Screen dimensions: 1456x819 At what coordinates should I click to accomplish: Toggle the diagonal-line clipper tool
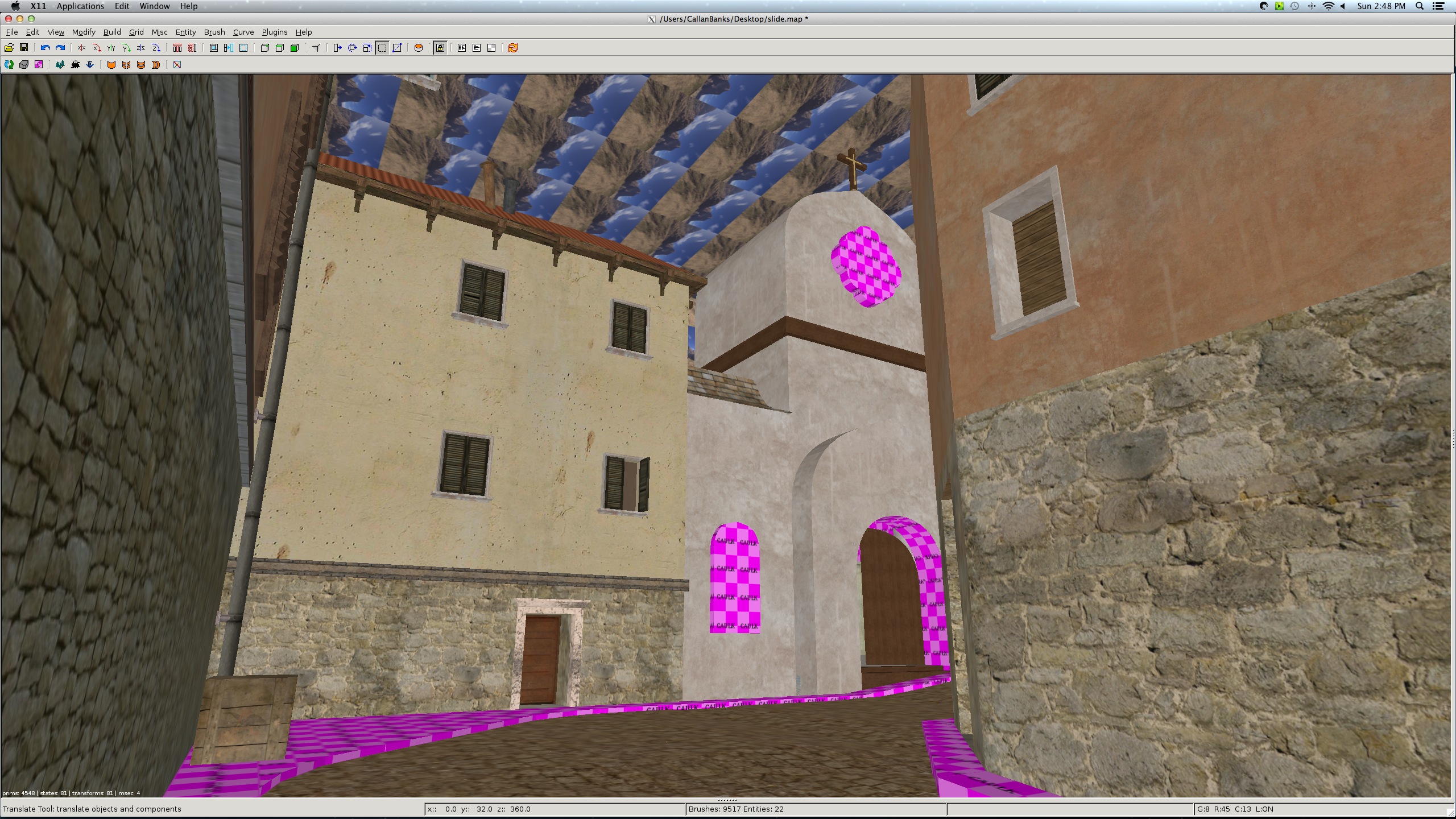(397, 48)
